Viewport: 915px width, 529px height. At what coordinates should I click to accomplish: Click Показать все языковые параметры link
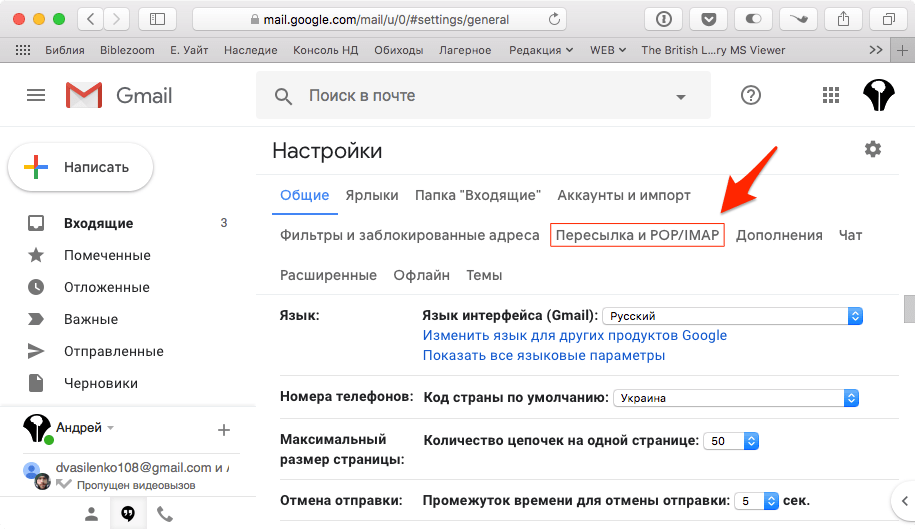544,355
